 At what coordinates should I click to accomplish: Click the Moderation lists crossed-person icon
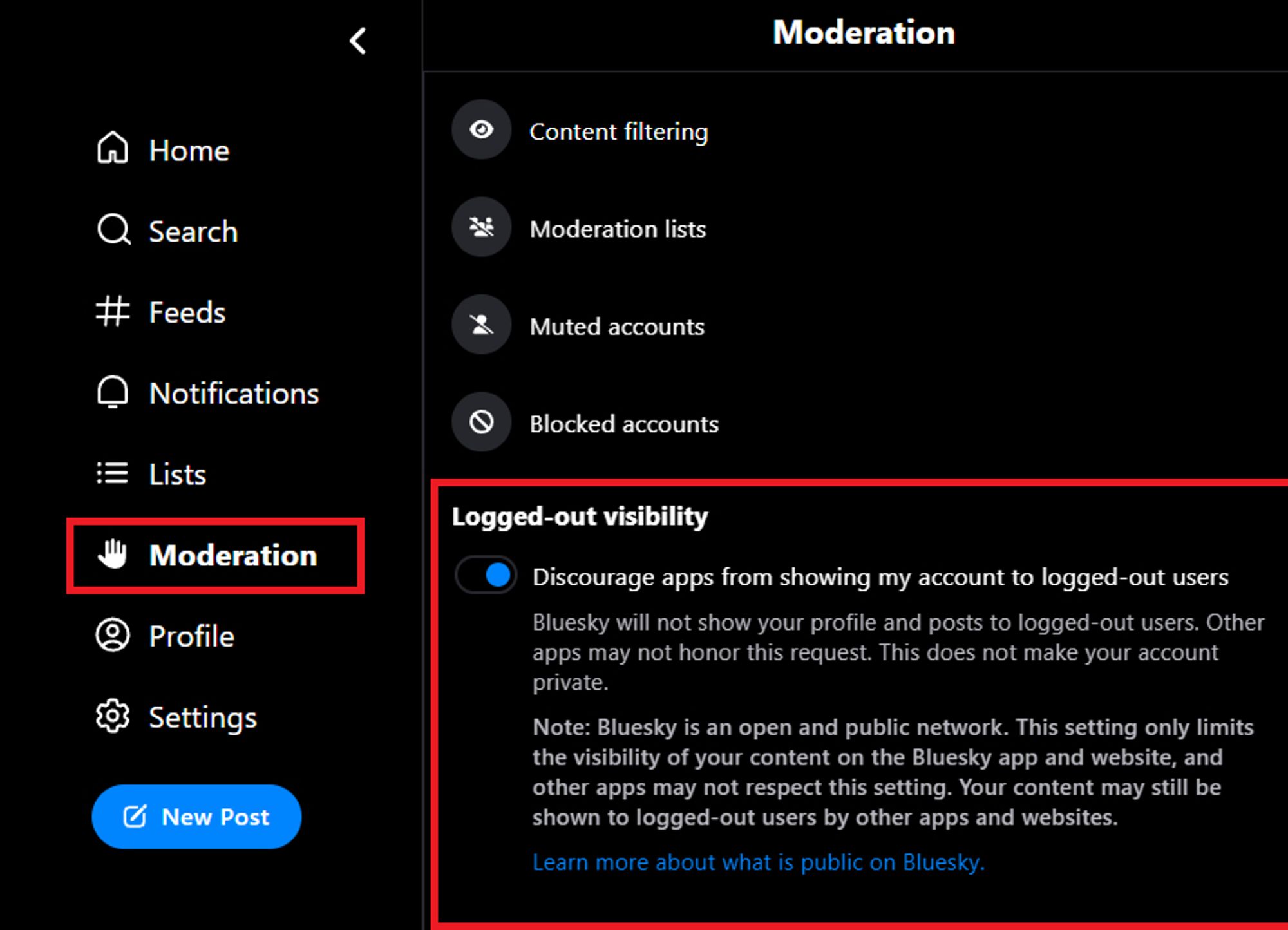tap(483, 228)
